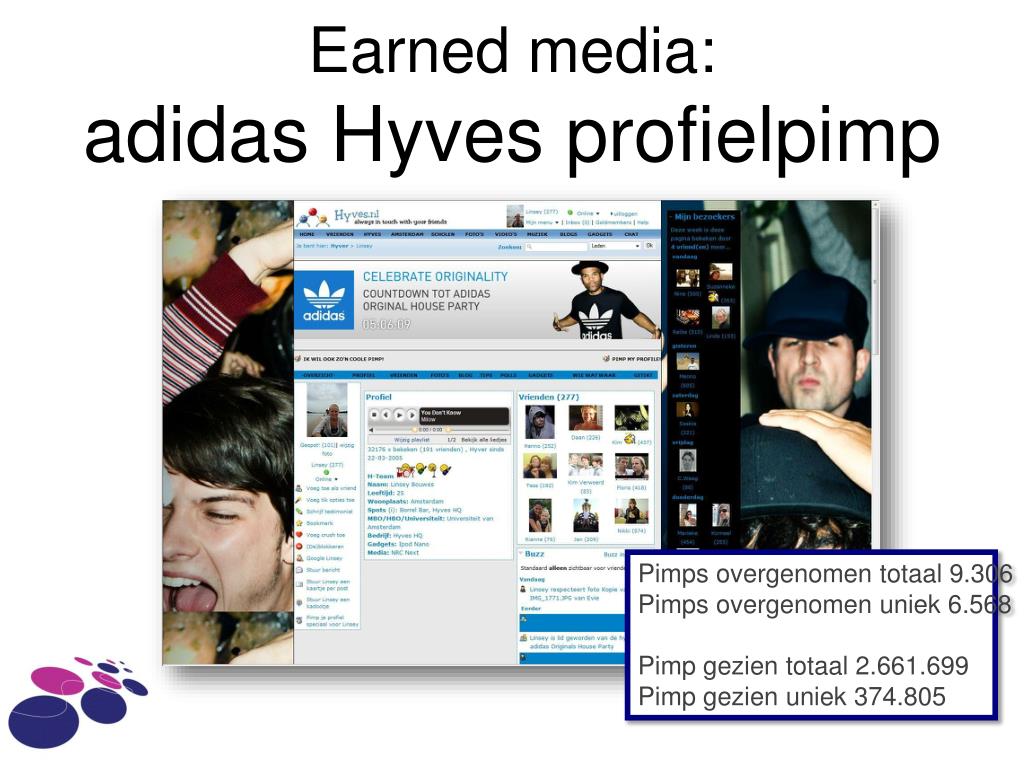Open the Inbox link
The image size is (1024, 768).
pyautogui.click(x=577, y=223)
